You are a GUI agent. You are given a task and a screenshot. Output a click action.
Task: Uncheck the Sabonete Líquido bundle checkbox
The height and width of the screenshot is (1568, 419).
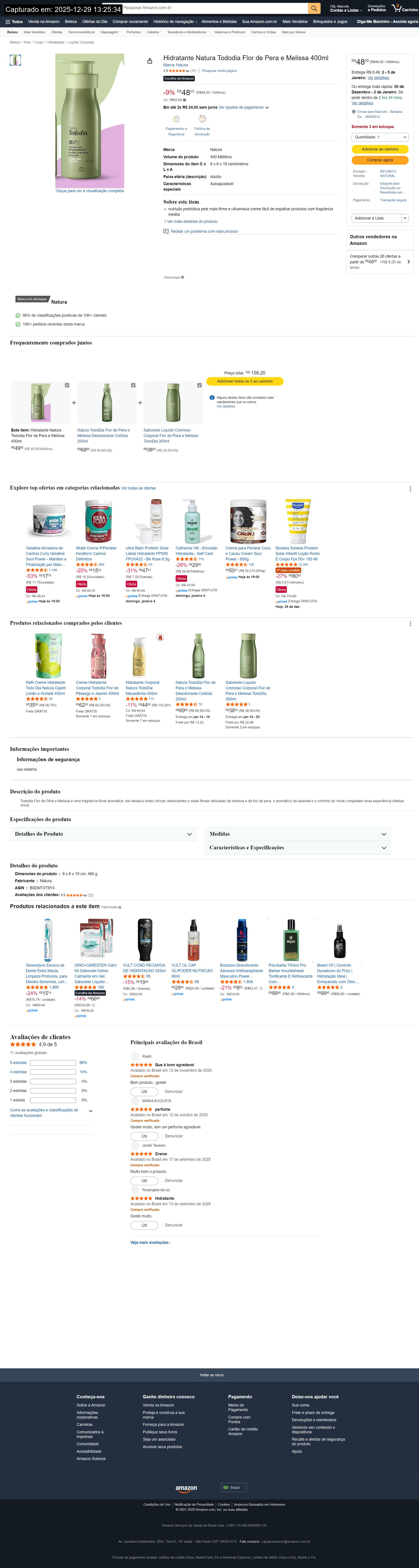click(199, 385)
